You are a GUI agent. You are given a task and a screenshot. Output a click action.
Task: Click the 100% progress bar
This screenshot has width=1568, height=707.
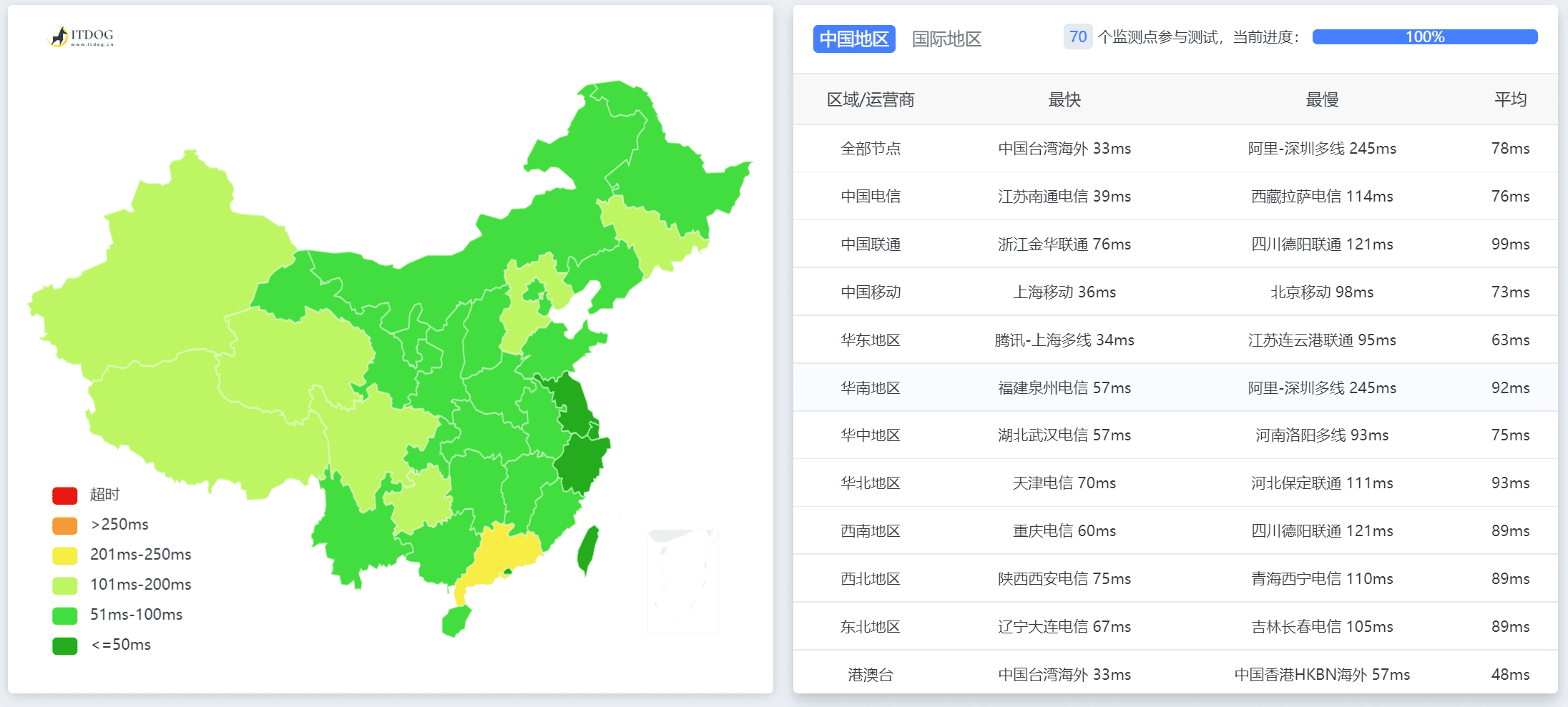(1424, 37)
